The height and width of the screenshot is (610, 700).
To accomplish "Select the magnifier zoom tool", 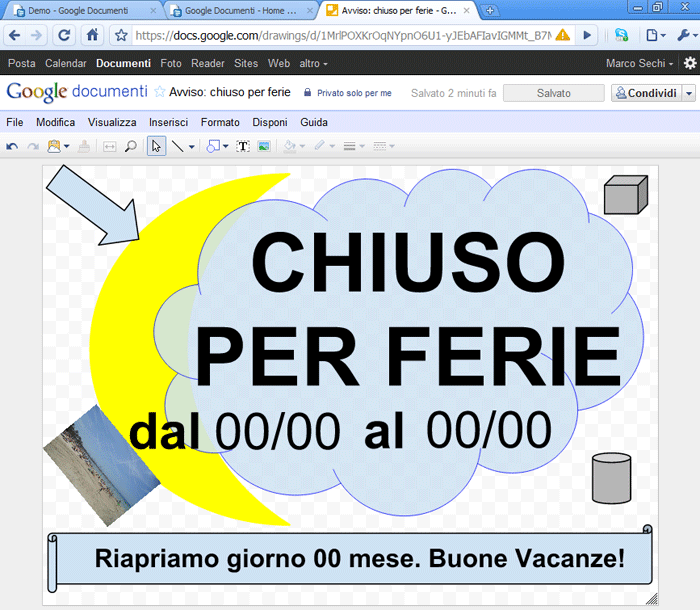I will [x=131, y=146].
